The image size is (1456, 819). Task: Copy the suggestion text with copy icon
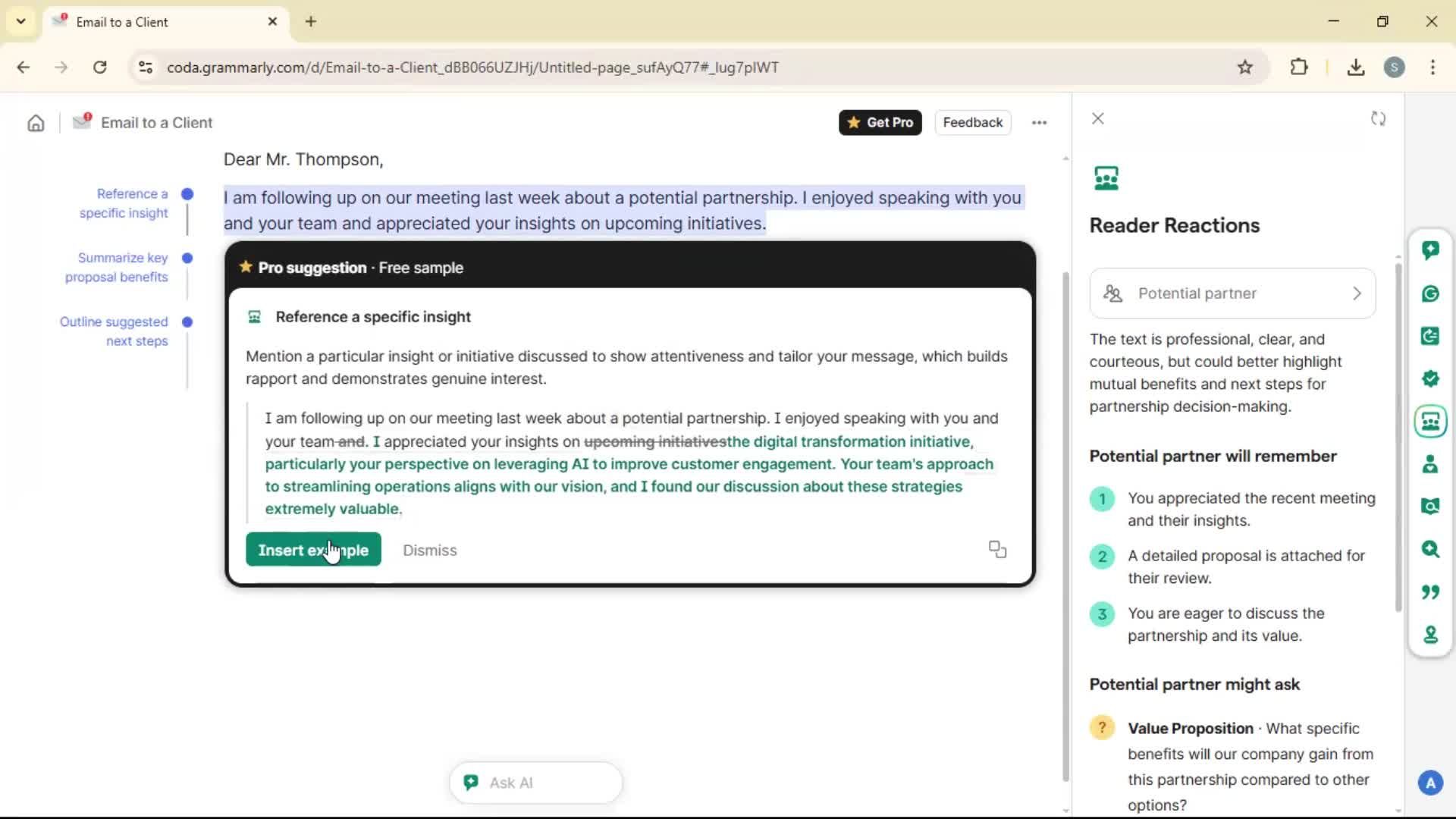point(997,549)
